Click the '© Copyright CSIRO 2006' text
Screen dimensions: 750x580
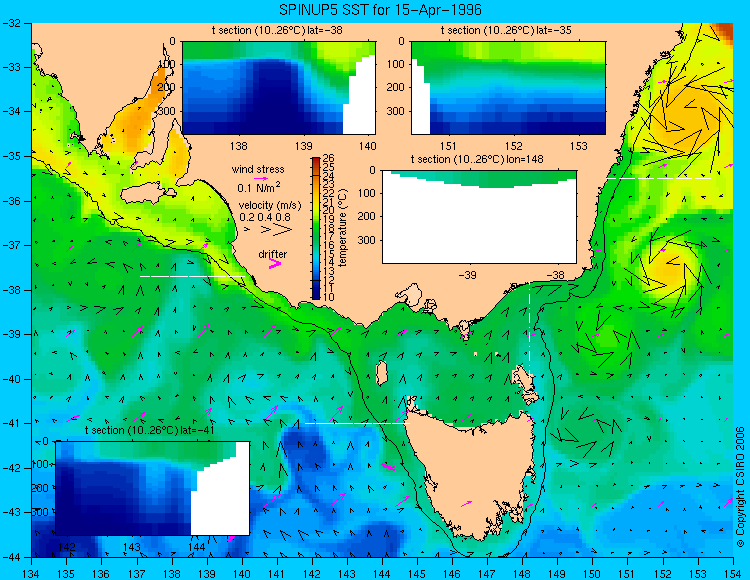pyautogui.click(x=740, y=487)
